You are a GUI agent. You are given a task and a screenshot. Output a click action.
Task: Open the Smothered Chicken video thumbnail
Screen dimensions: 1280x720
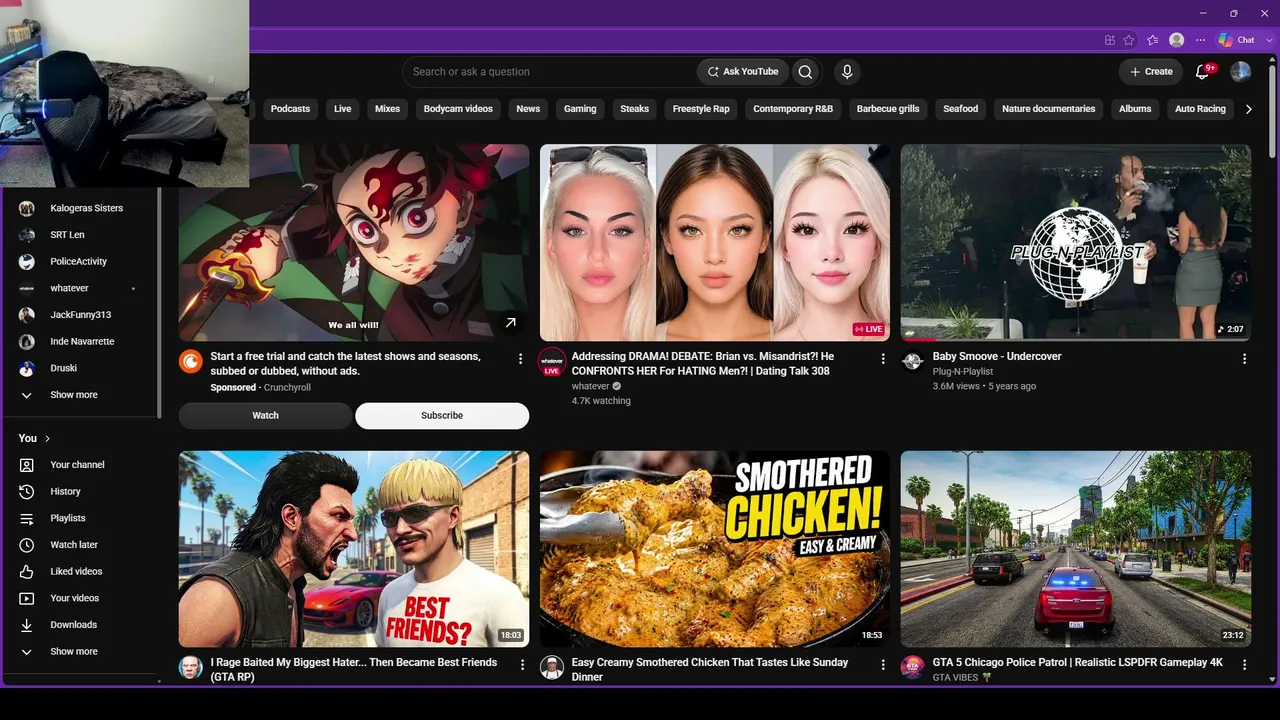[x=715, y=549]
